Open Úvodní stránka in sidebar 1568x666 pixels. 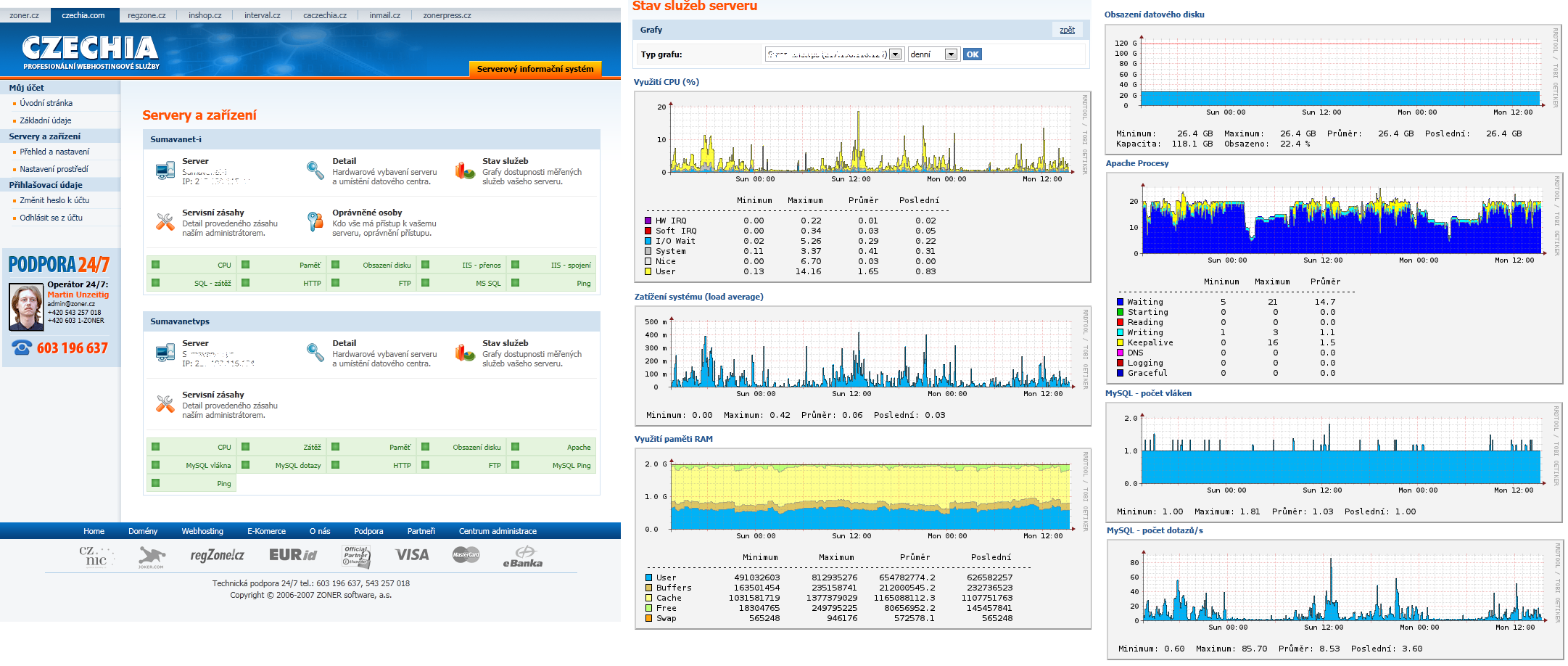(x=46, y=103)
